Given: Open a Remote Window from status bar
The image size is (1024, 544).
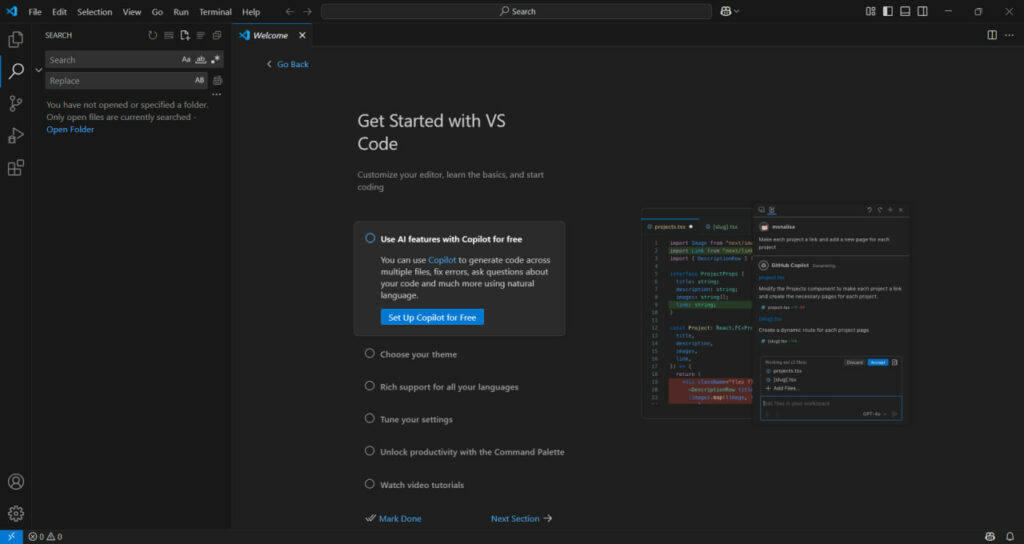Looking at the screenshot, I should tap(11, 537).
